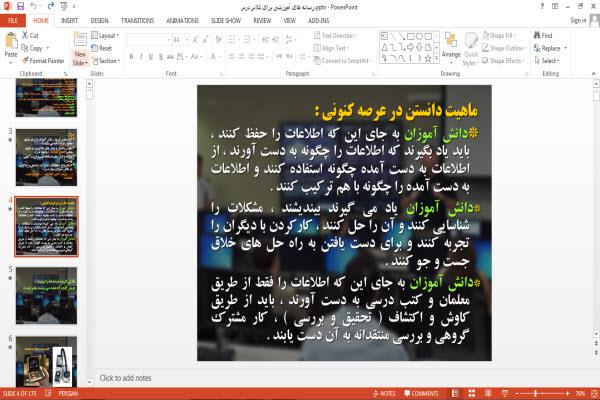Click the Save icon in quick access toolbar

[x=21, y=6]
